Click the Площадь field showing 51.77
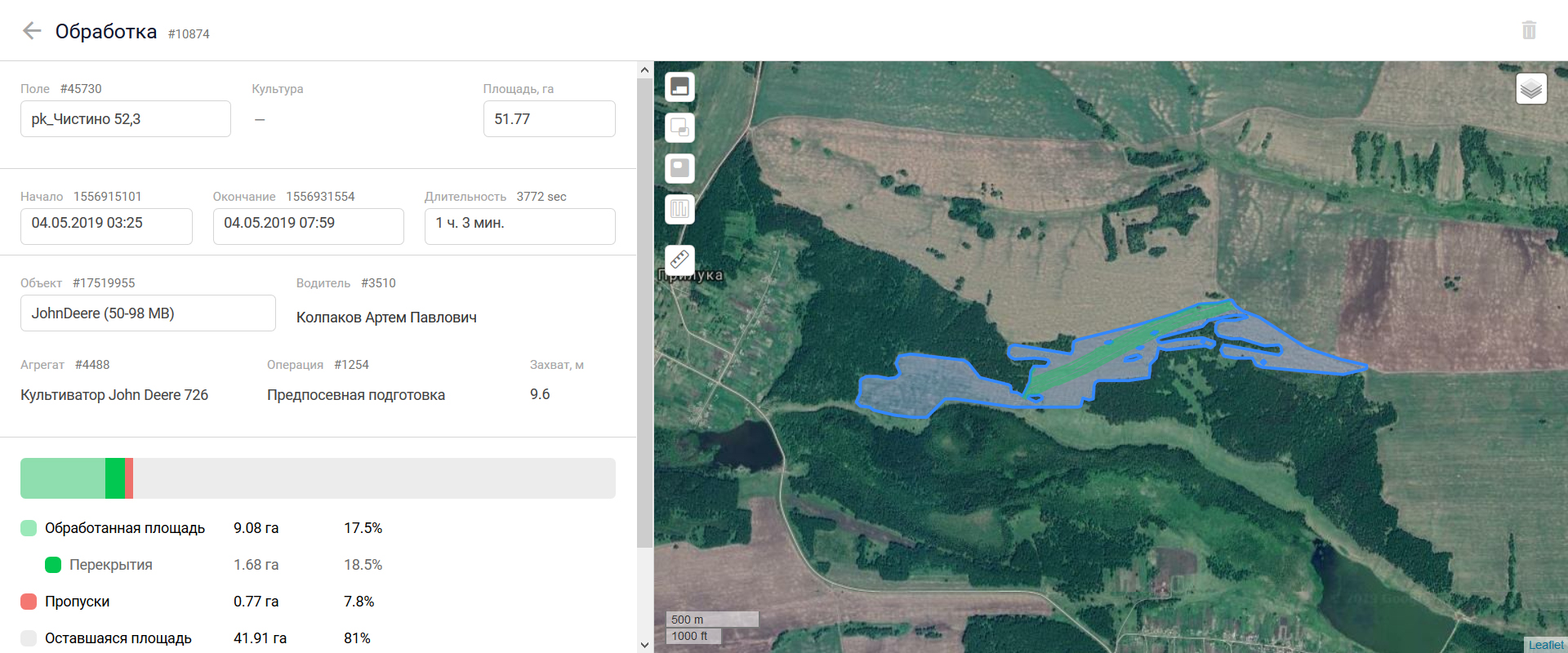The image size is (1568, 653). click(x=549, y=119)
